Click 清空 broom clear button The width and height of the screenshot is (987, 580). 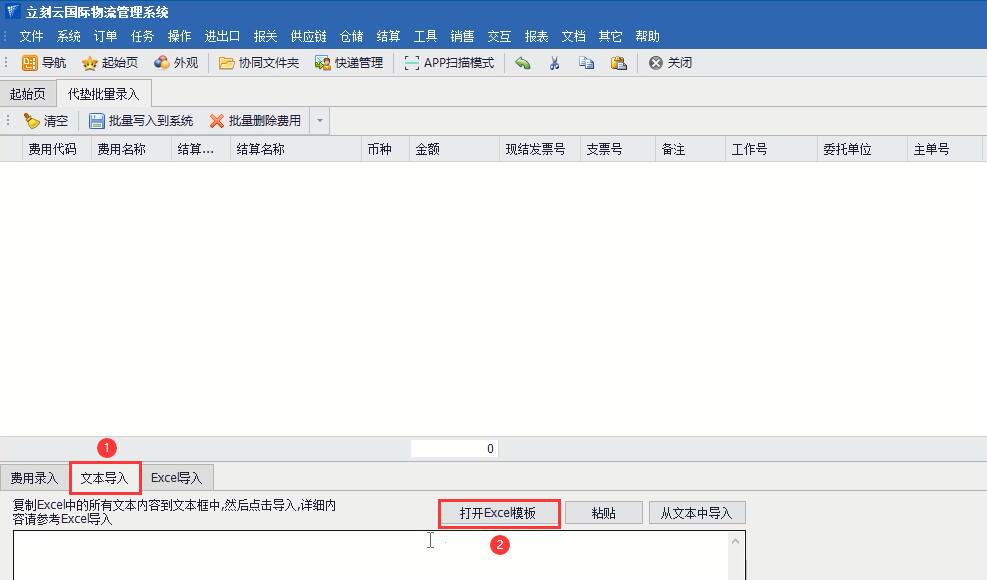tap(45, 121)
